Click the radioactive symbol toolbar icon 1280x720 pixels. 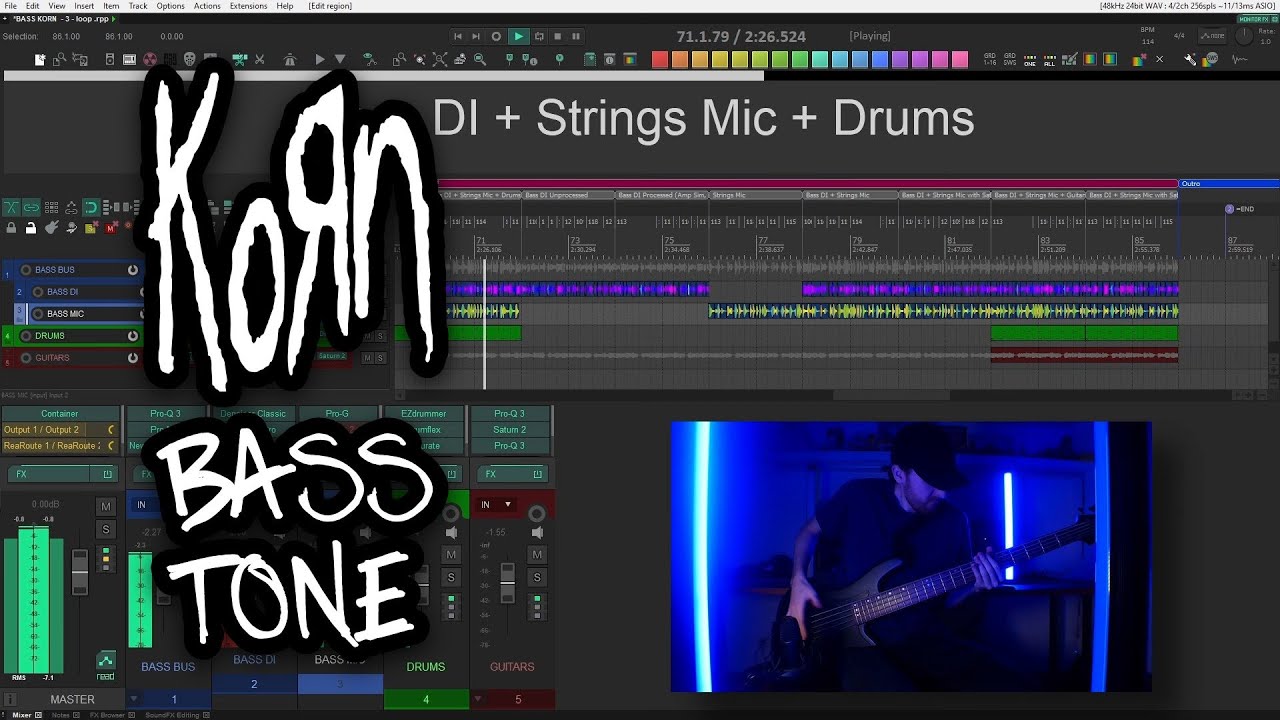pos(150,60)
